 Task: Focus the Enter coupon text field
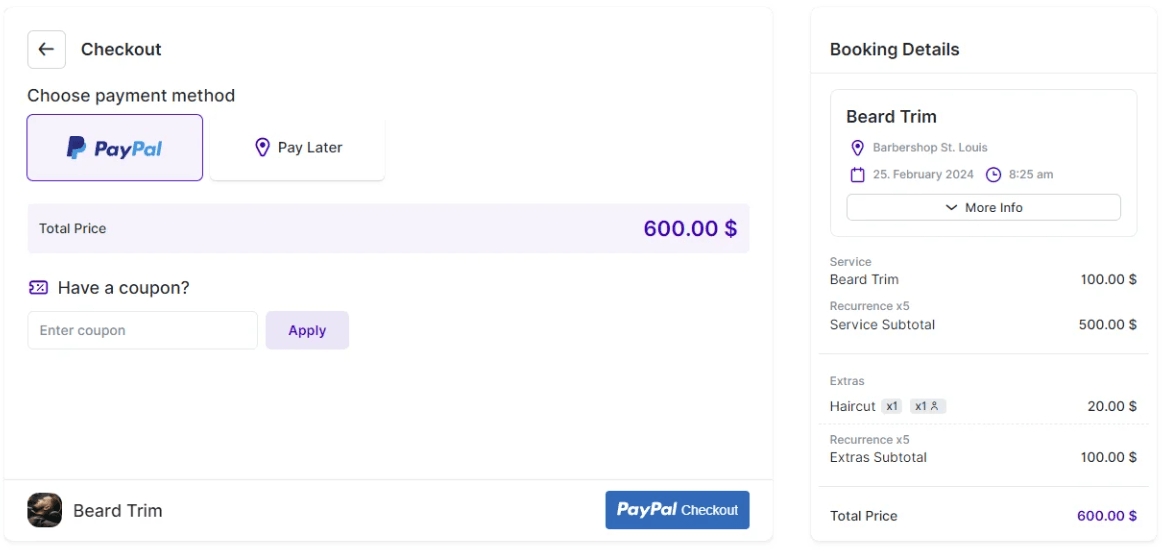click(x=142, y=331)
